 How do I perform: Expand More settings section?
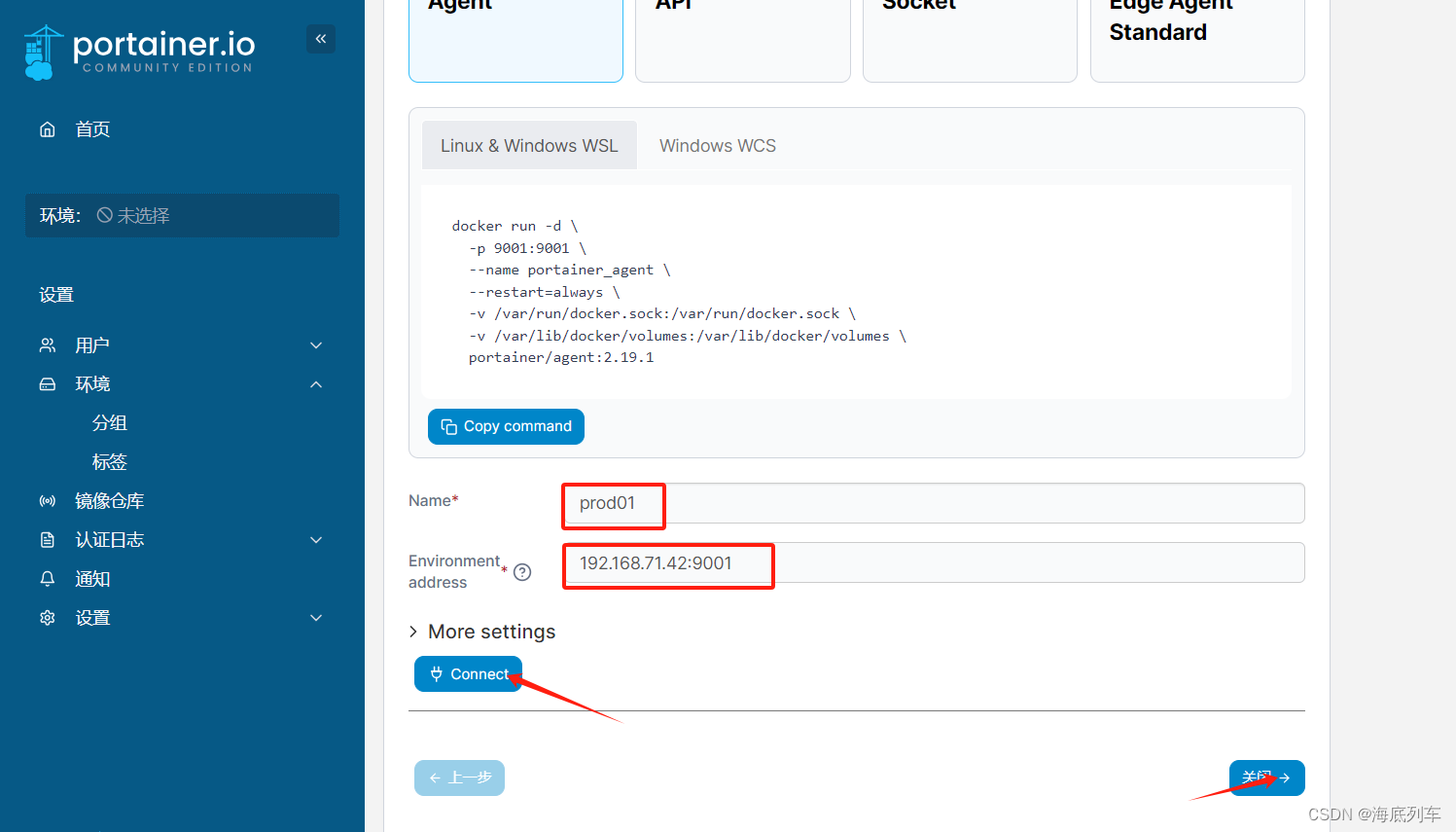[x=482, y=632]
